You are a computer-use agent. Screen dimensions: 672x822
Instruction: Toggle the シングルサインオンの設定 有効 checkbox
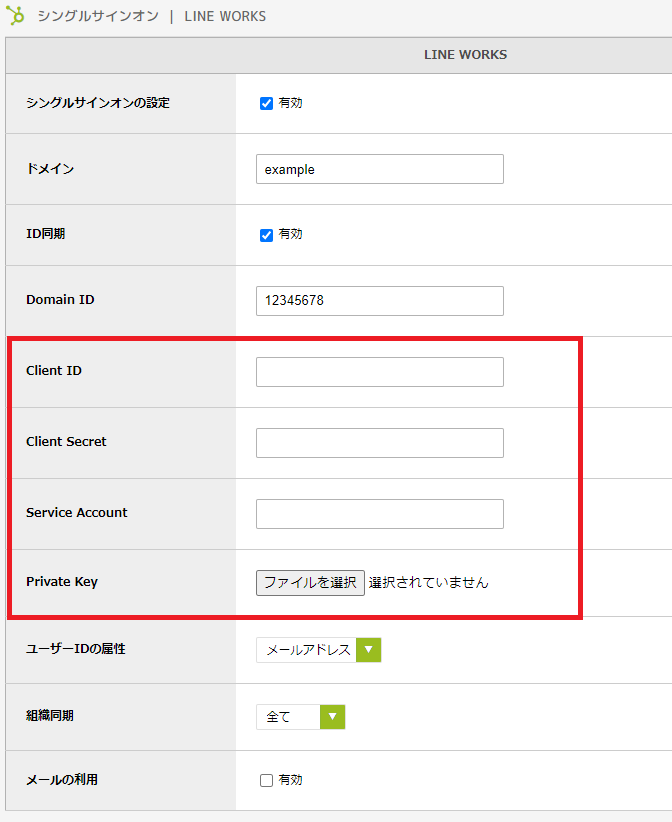(x=266, y=103)
